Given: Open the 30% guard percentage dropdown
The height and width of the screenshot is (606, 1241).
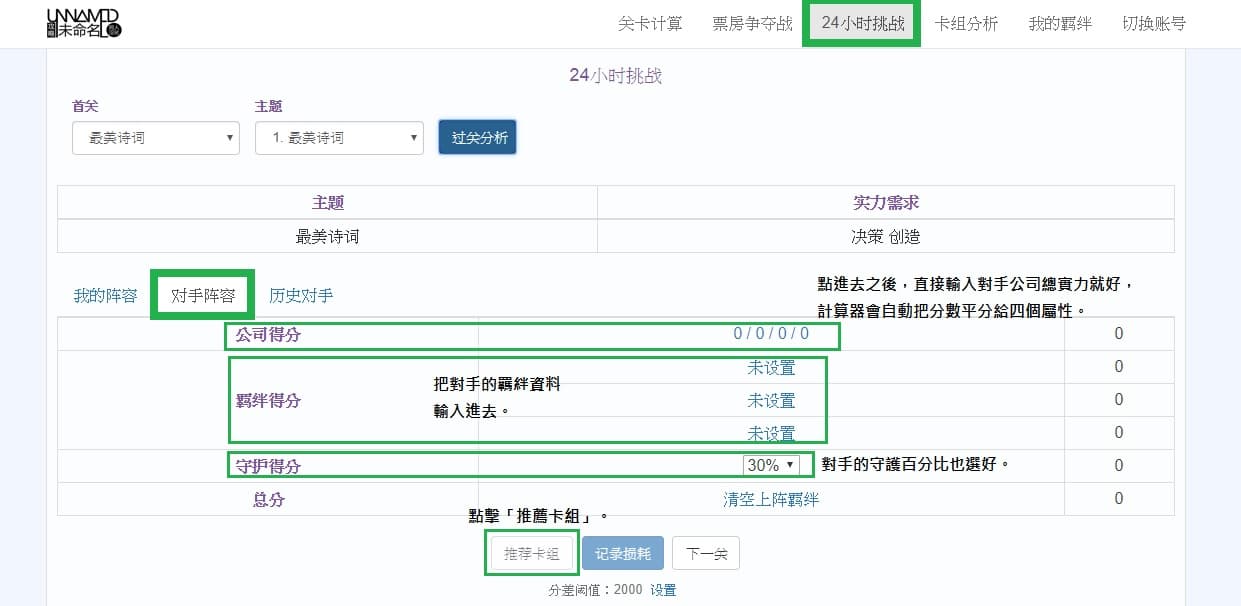Looking at the screenshot, I should [x=771, y=465].
